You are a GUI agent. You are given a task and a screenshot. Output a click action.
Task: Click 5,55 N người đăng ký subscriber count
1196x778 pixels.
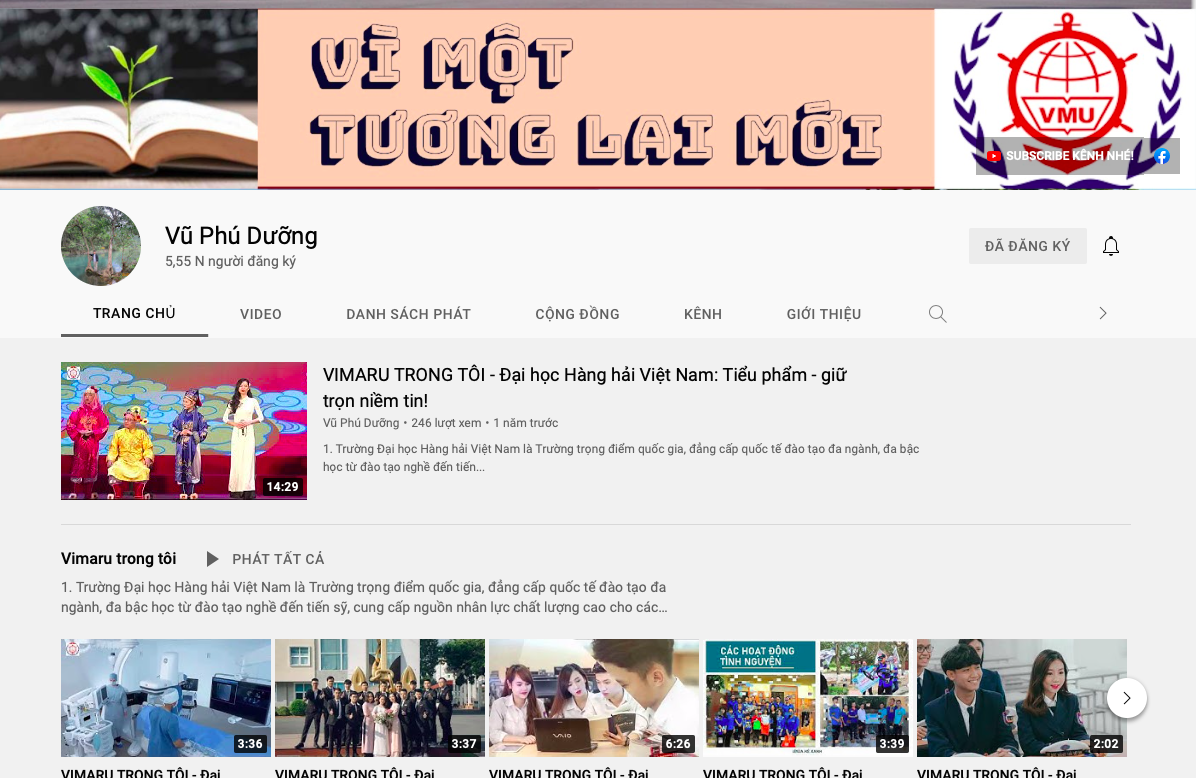coord(230,261)
